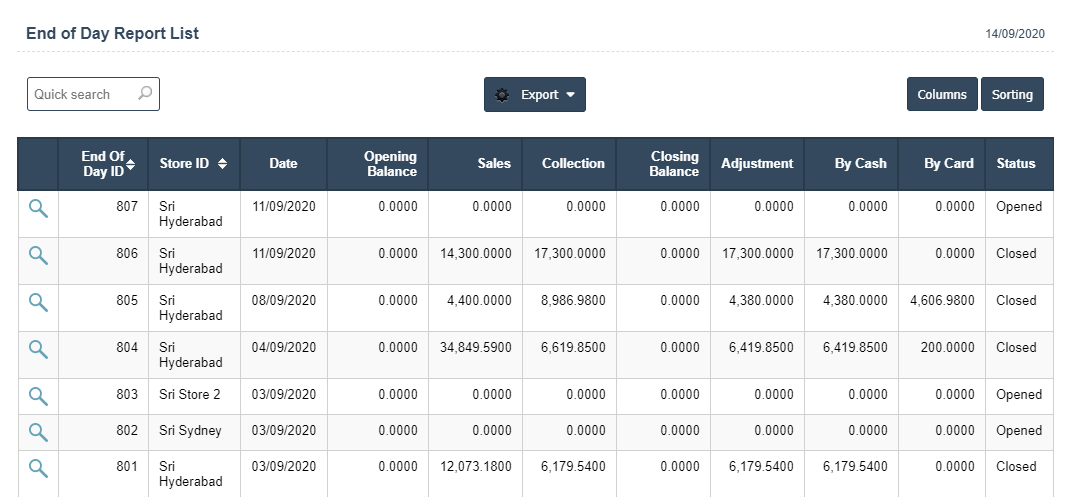Click the By Card value 4,606.9800
The height and width of the screenshot is (497, 1075).
pos(942,300)
